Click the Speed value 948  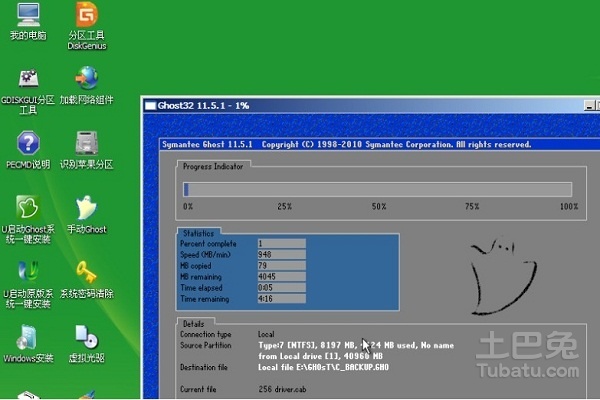[x=282, y=255]
